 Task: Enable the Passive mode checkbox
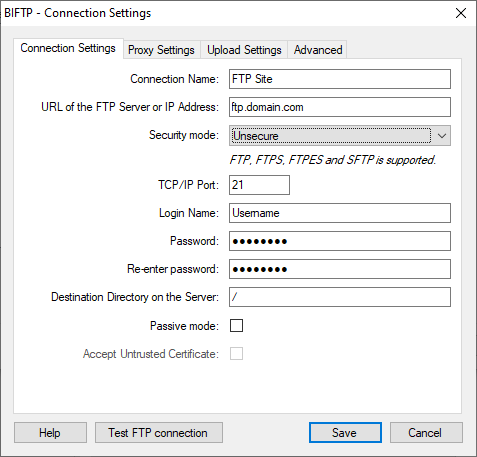click(x=236, y=326)
